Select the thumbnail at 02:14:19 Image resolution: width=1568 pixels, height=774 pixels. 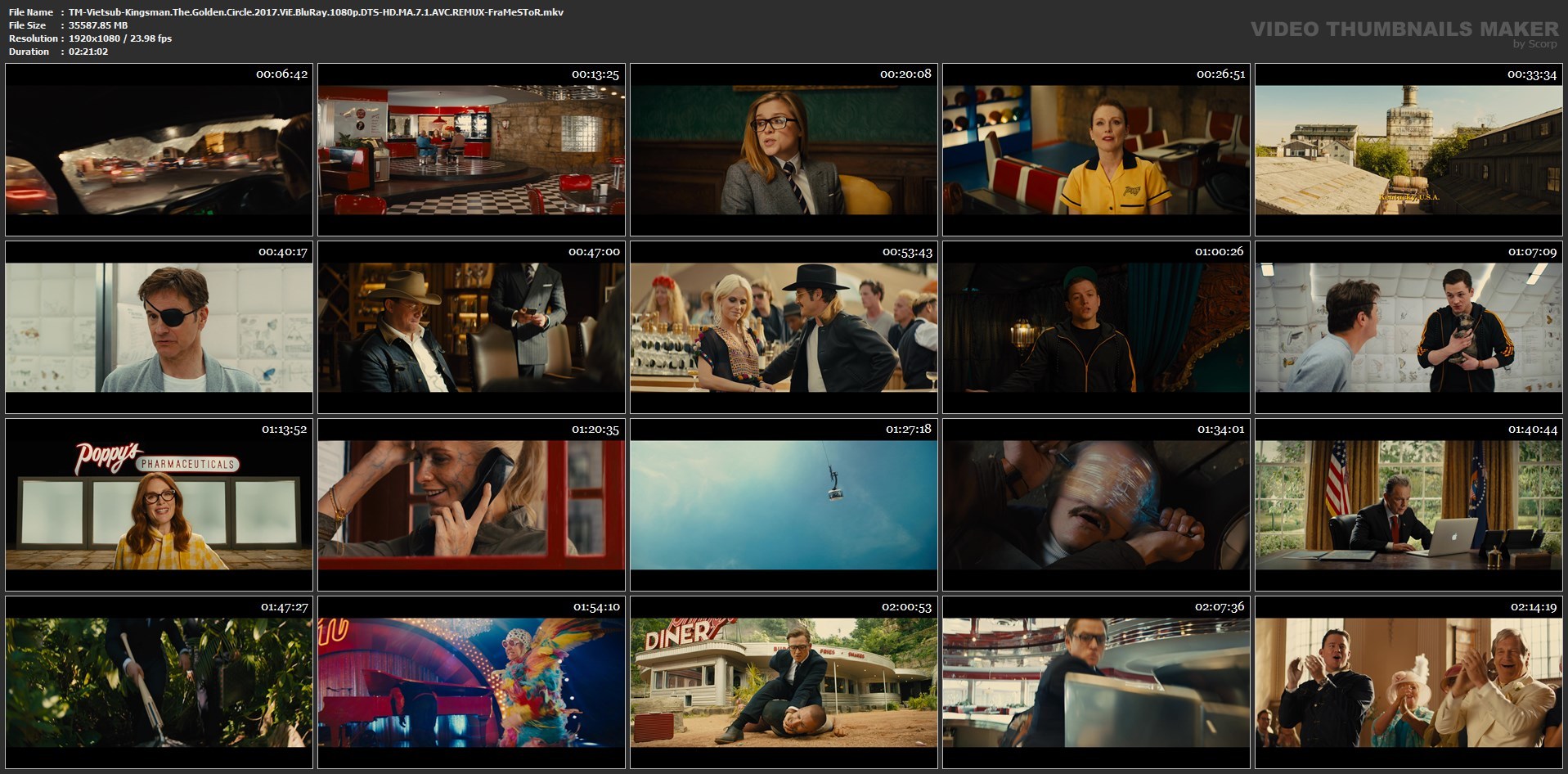click(1409, 682)
